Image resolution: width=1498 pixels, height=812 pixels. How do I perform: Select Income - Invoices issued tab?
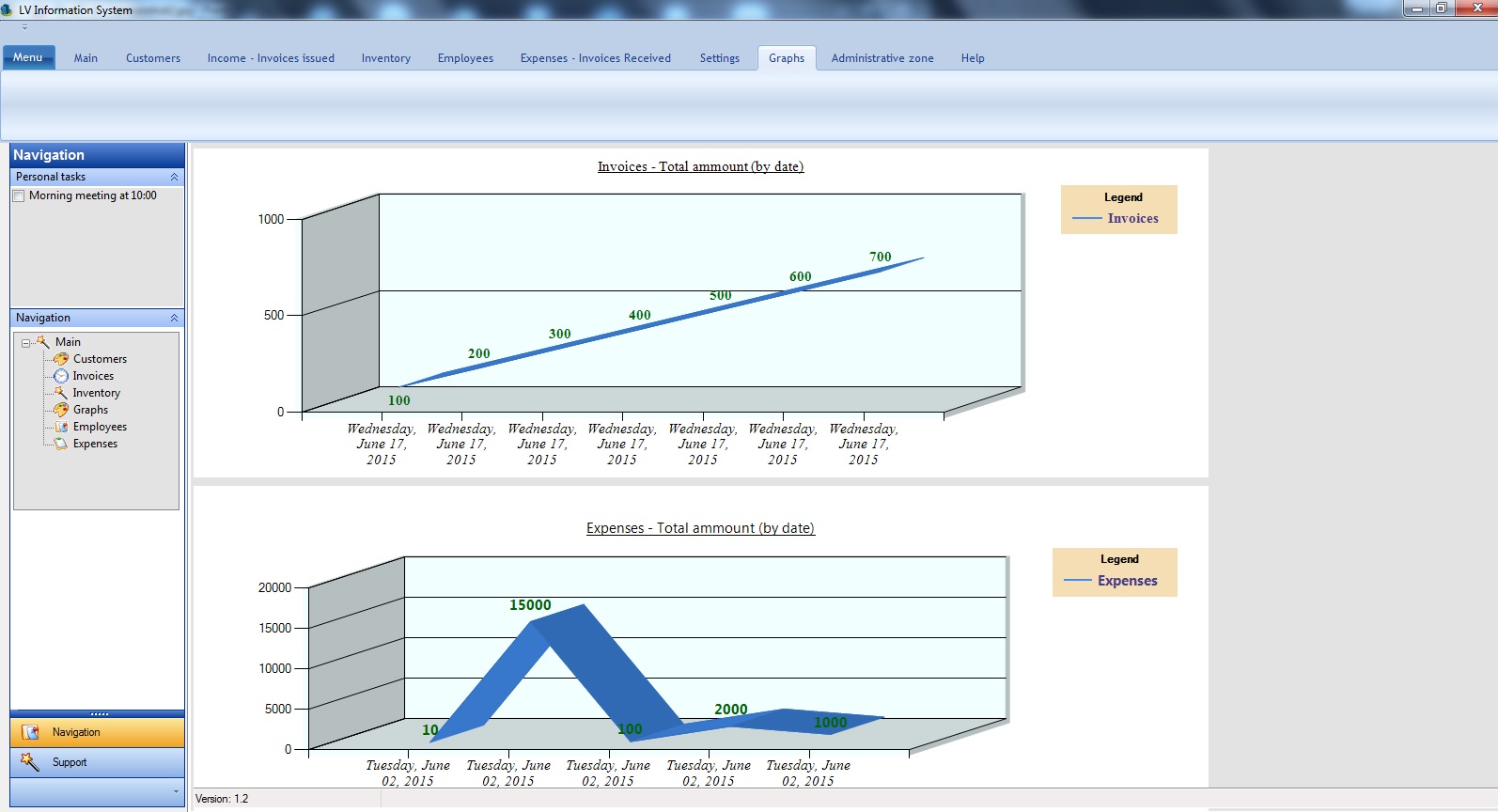pos(271,58)
